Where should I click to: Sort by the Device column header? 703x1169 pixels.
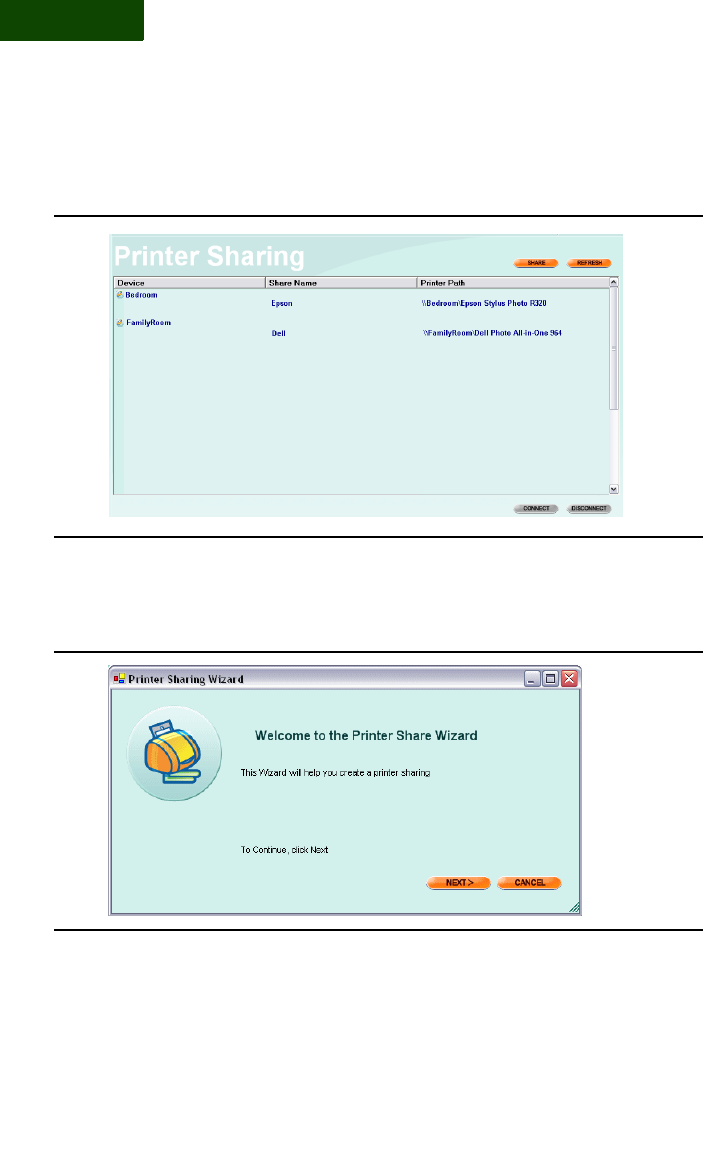tap(189, 283)
